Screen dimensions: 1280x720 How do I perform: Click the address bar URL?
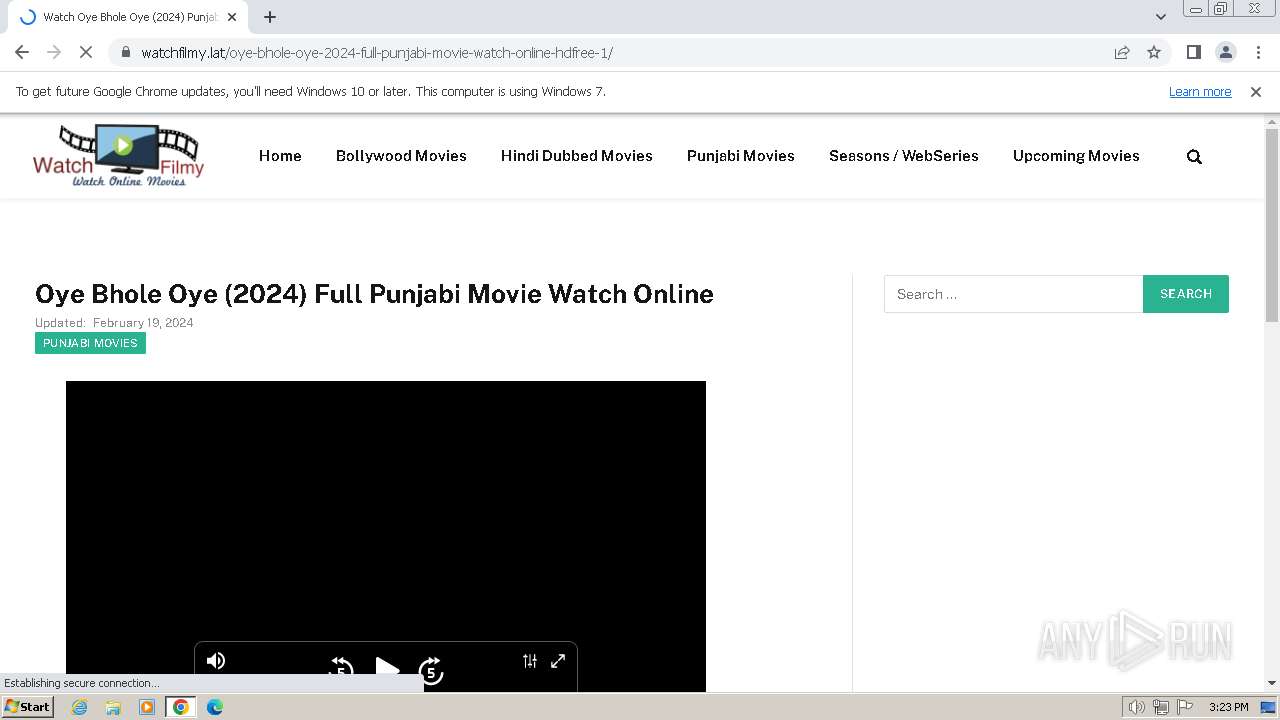coord(377,53)
